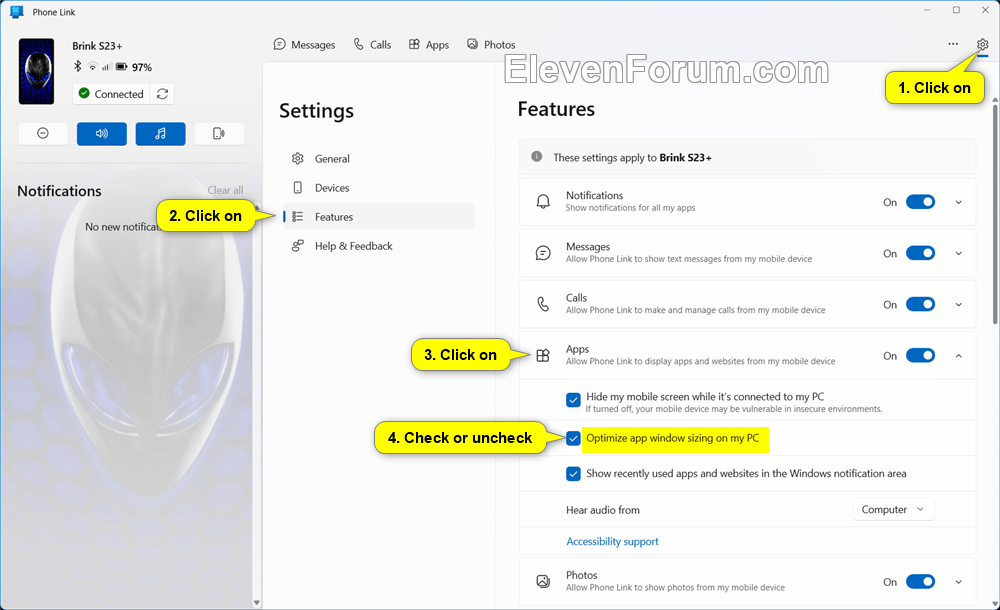Image resolution: width=1000 pixels, height=610 pixels.
Task: Click the 'Hear audio from' label
Action: point(603,510)
